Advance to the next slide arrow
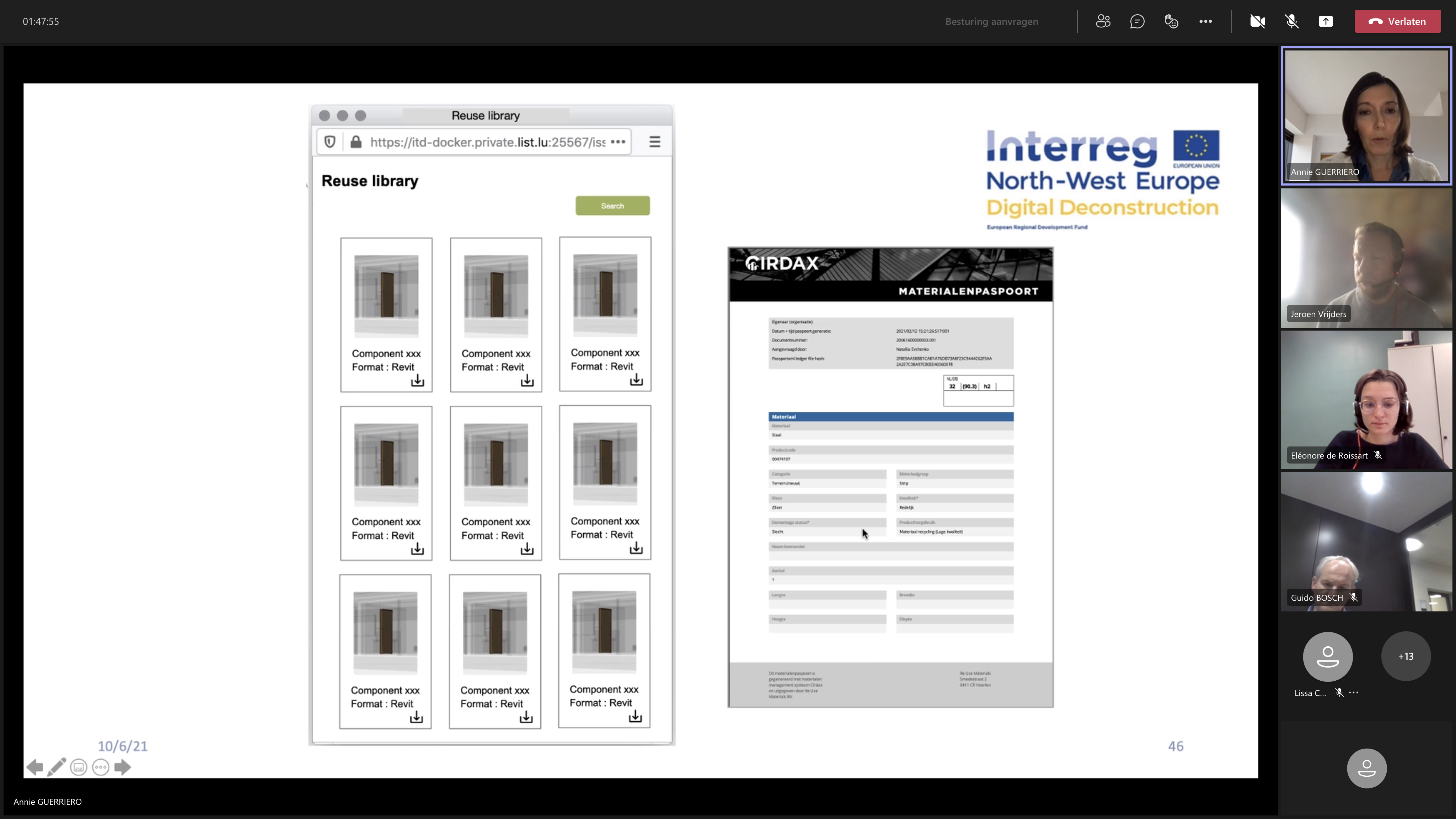 pyautogui.click(x=122, y=767)
